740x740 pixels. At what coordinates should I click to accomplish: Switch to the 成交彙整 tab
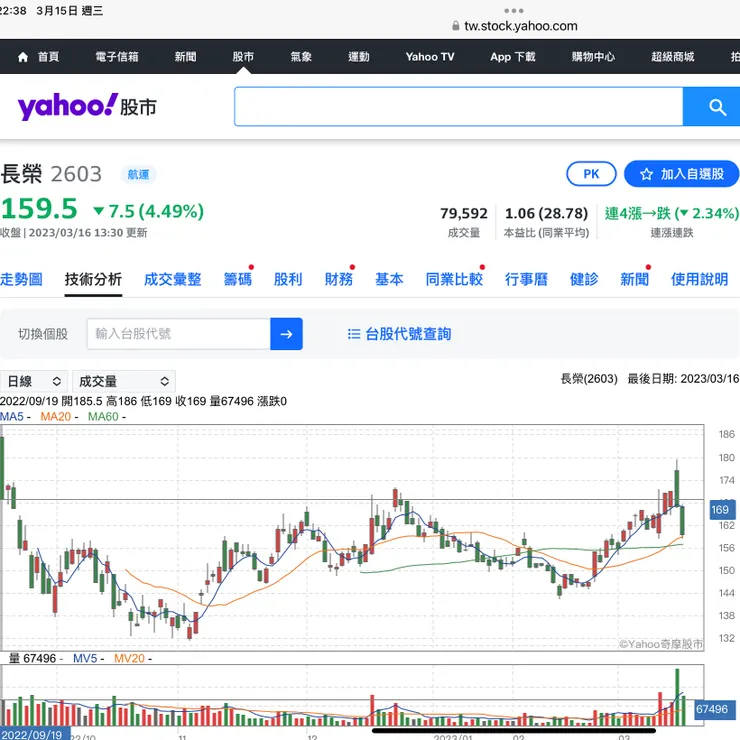[172, 279]
